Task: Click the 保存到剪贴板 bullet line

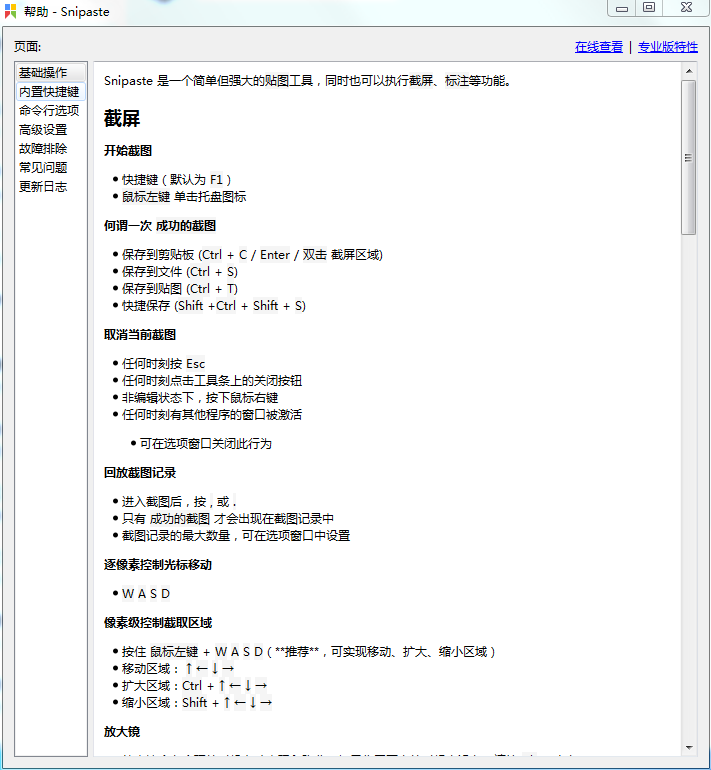Action: click(252, 255)
